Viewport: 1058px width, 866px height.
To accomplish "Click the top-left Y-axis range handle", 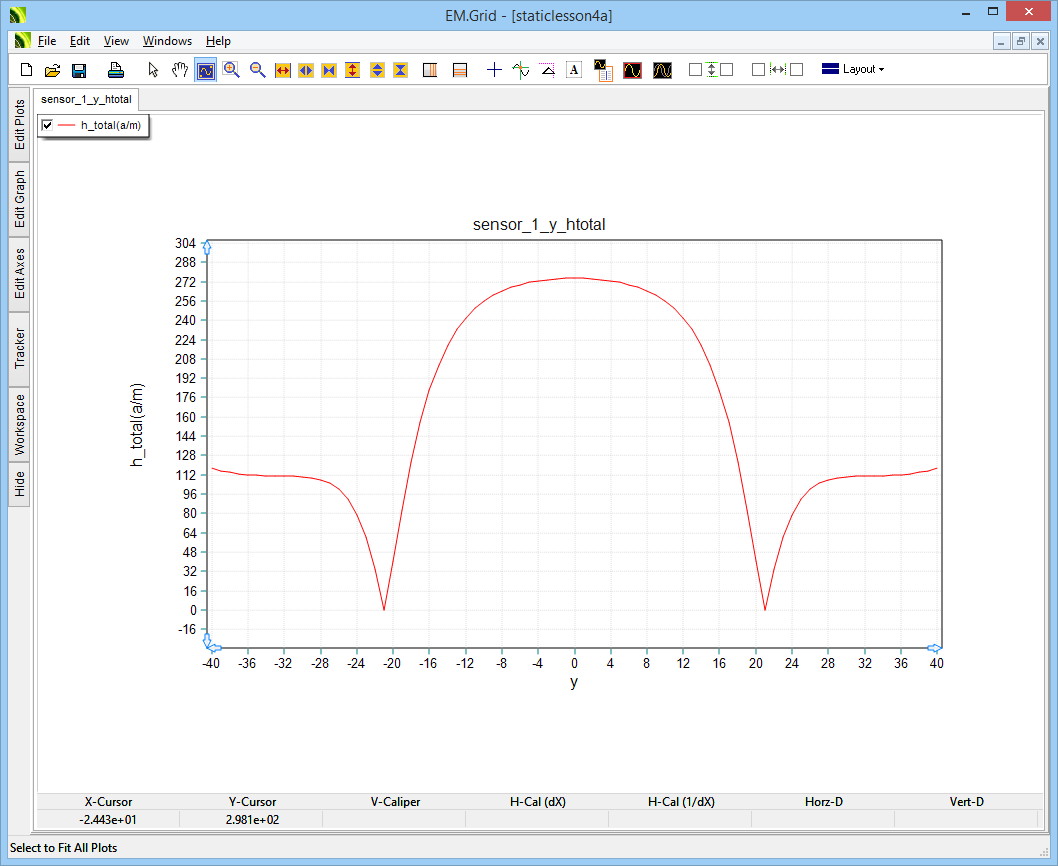I will 207,247.
